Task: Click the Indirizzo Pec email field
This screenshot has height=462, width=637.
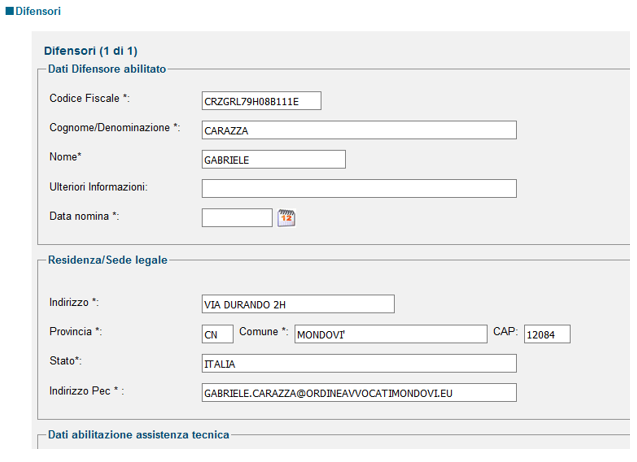Action: [359, 393]
